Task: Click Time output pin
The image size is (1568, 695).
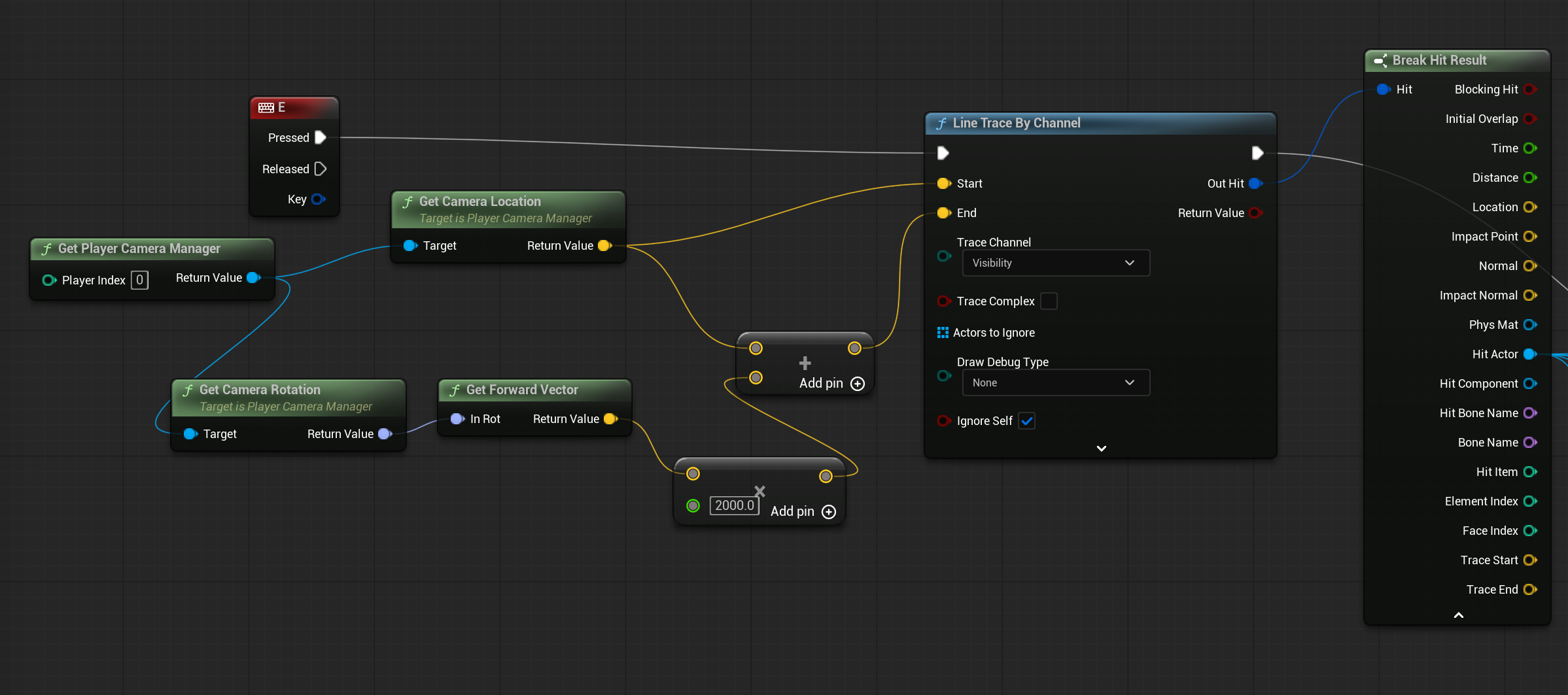Action: tap(1530, 148)
